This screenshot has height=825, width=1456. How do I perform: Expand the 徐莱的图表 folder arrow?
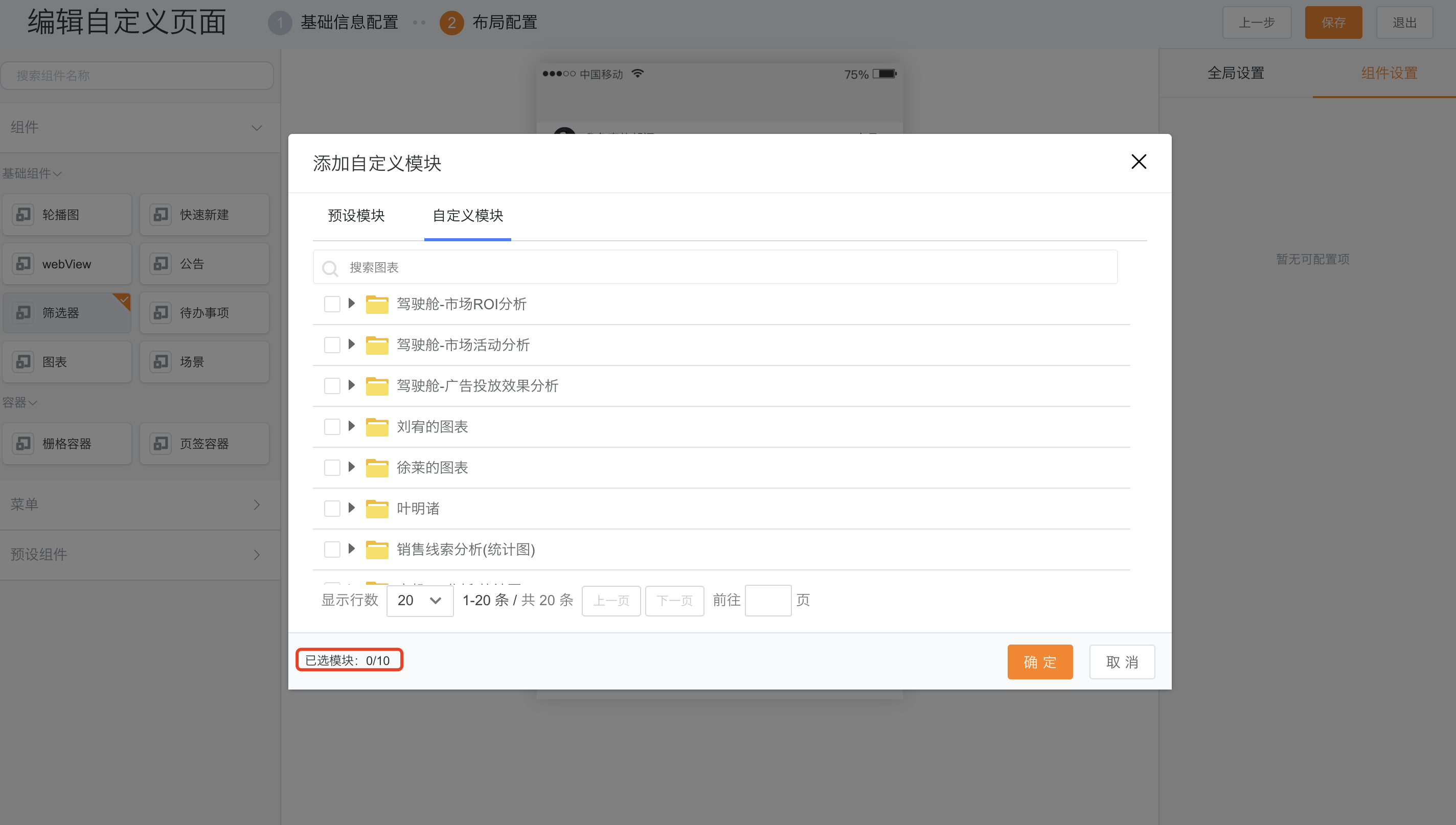[x=351, y=467]
